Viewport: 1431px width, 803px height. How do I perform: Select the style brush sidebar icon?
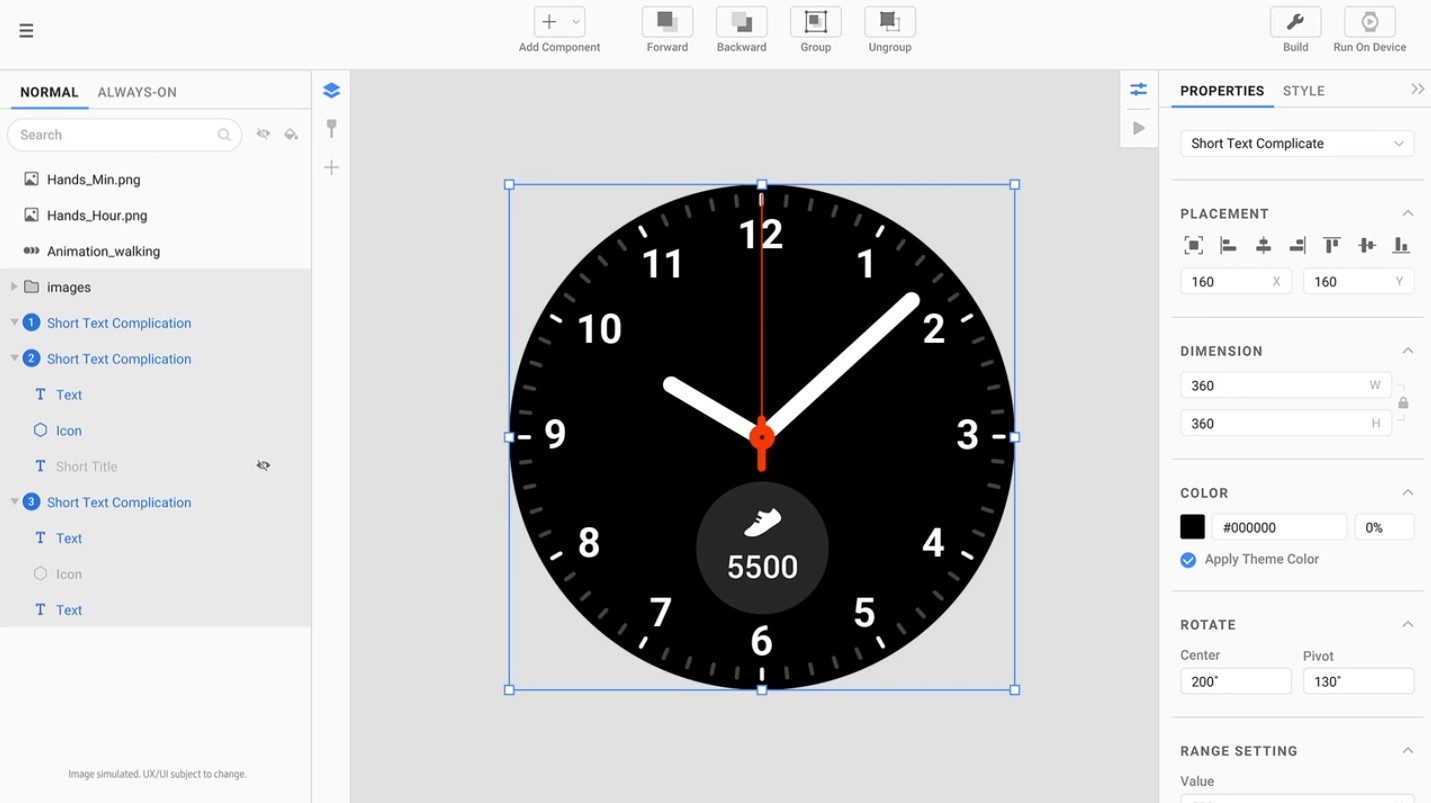pyautogui.click(x=332, y=128)
